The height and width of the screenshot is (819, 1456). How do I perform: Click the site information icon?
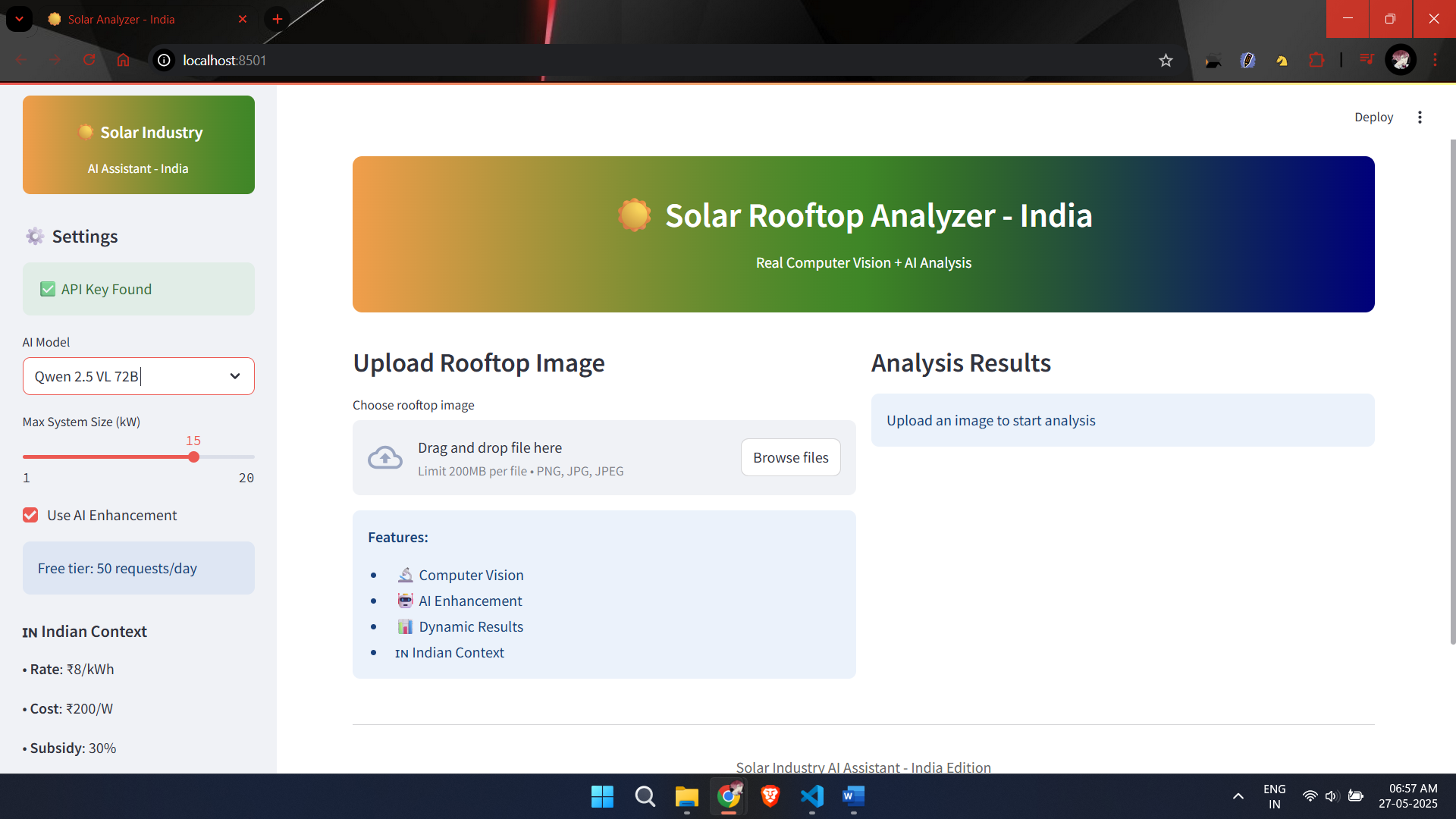(164, 60)
